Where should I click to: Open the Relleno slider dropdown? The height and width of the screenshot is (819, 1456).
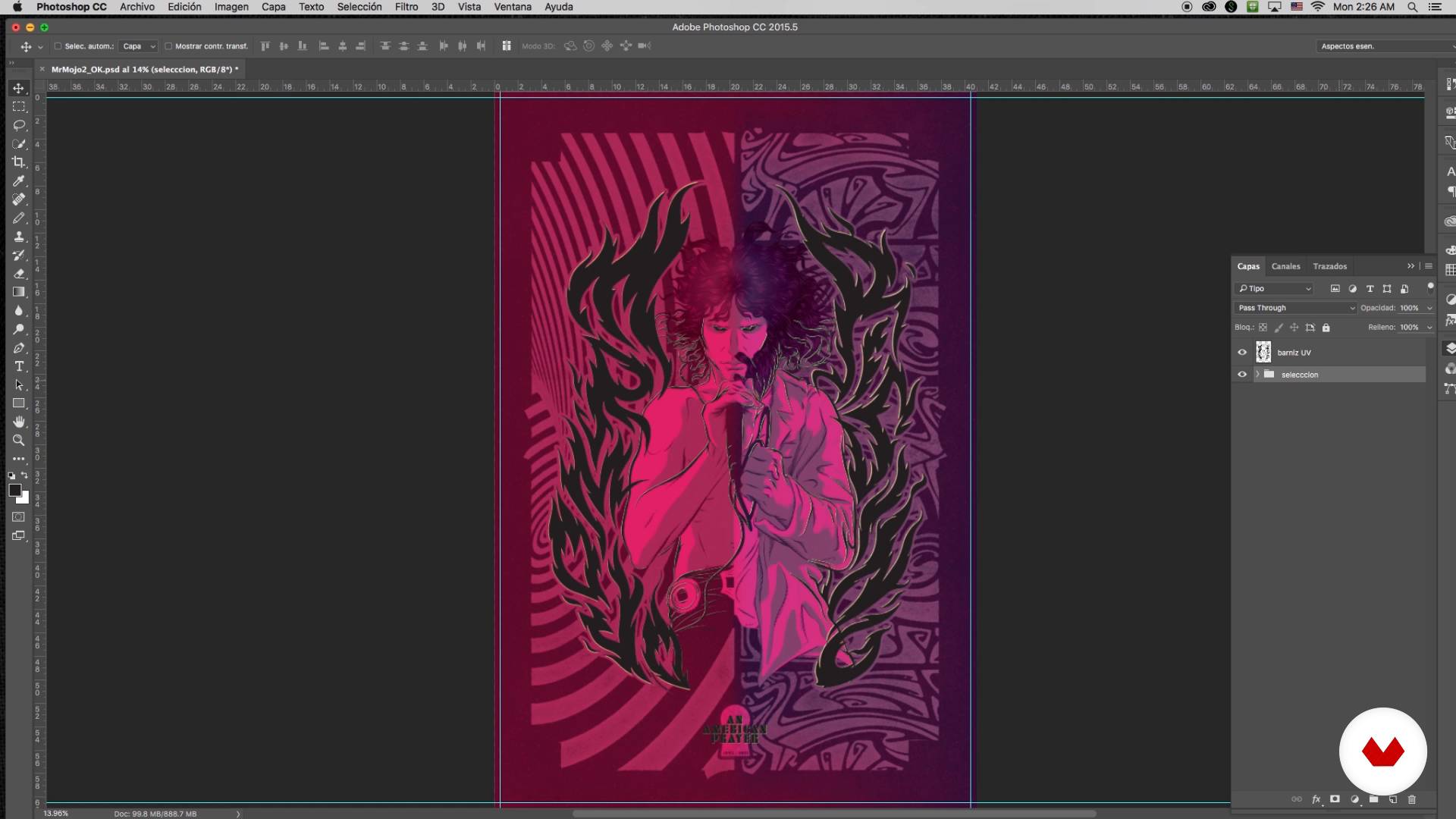(1429, 328)
